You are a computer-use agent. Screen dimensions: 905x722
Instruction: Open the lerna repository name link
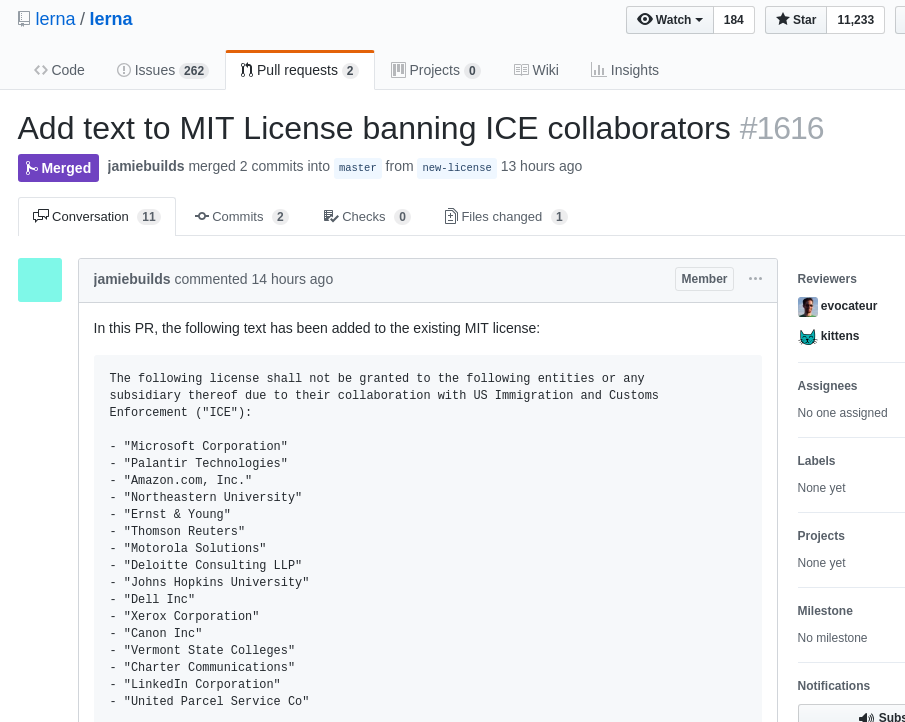111,19
